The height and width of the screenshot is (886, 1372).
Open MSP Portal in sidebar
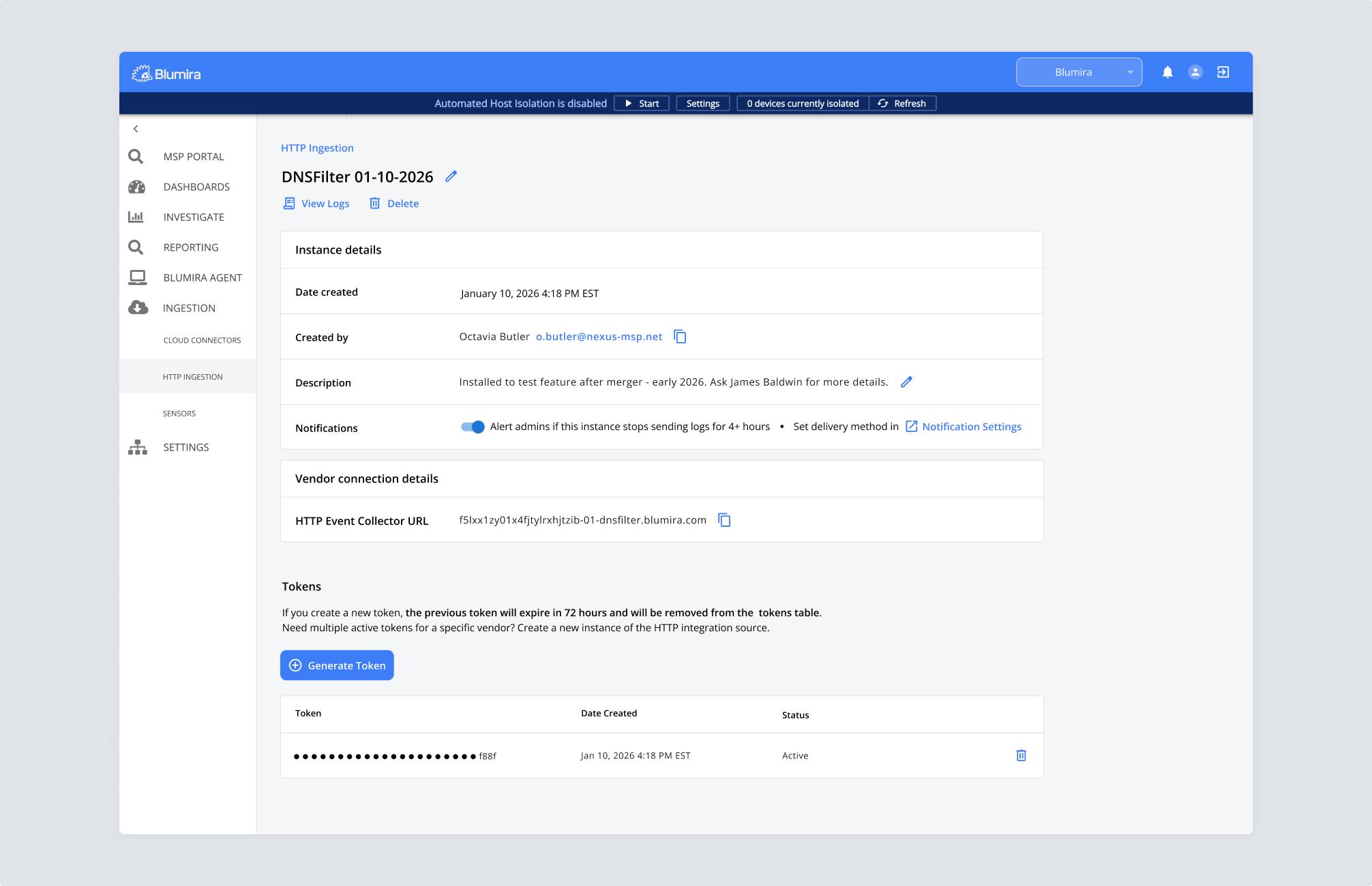point(194,157)
